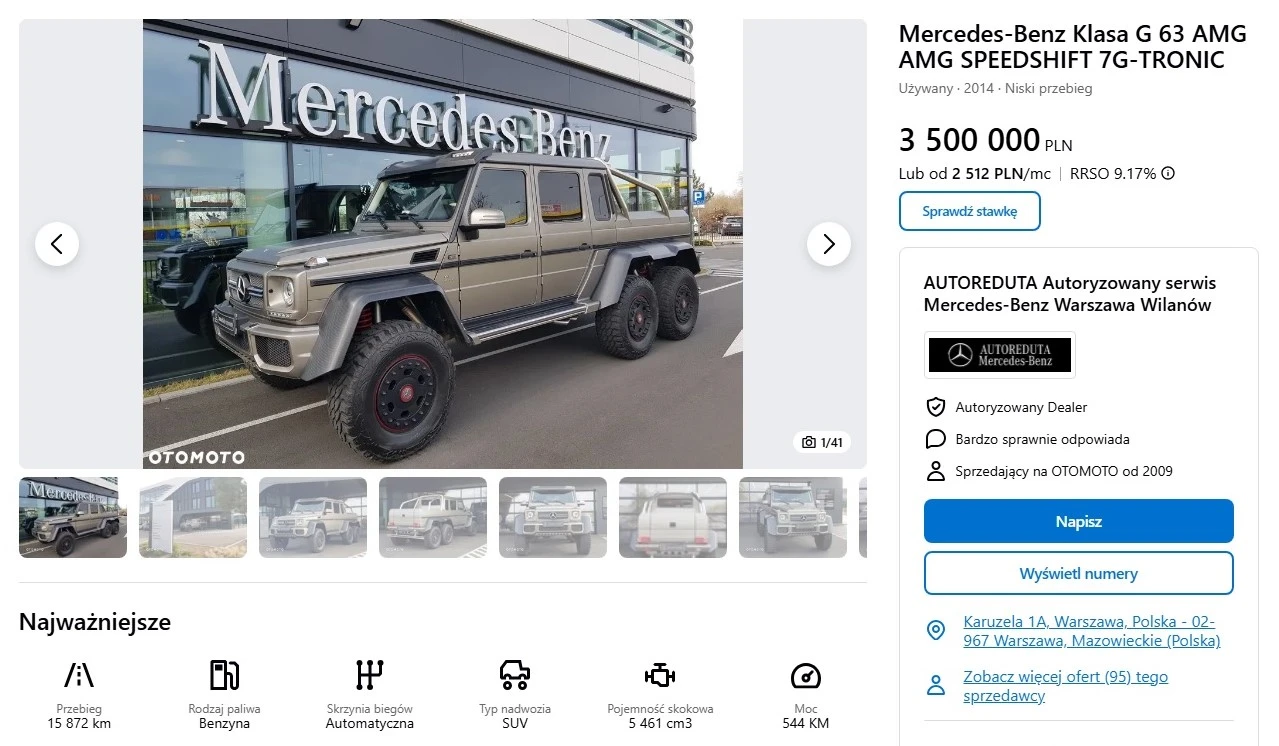Click the engine Pojemność skokowa icon
The height and width of the screenshot is (746, 1279).
(x=660, y=676)
